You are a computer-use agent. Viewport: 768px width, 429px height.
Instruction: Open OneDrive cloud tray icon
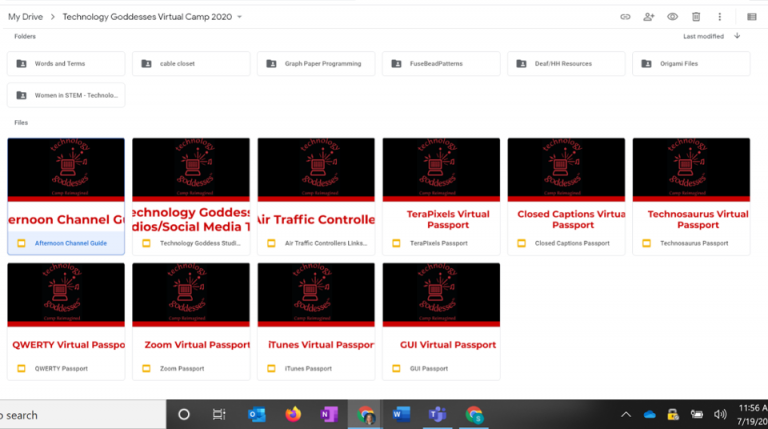click(649, 415)
